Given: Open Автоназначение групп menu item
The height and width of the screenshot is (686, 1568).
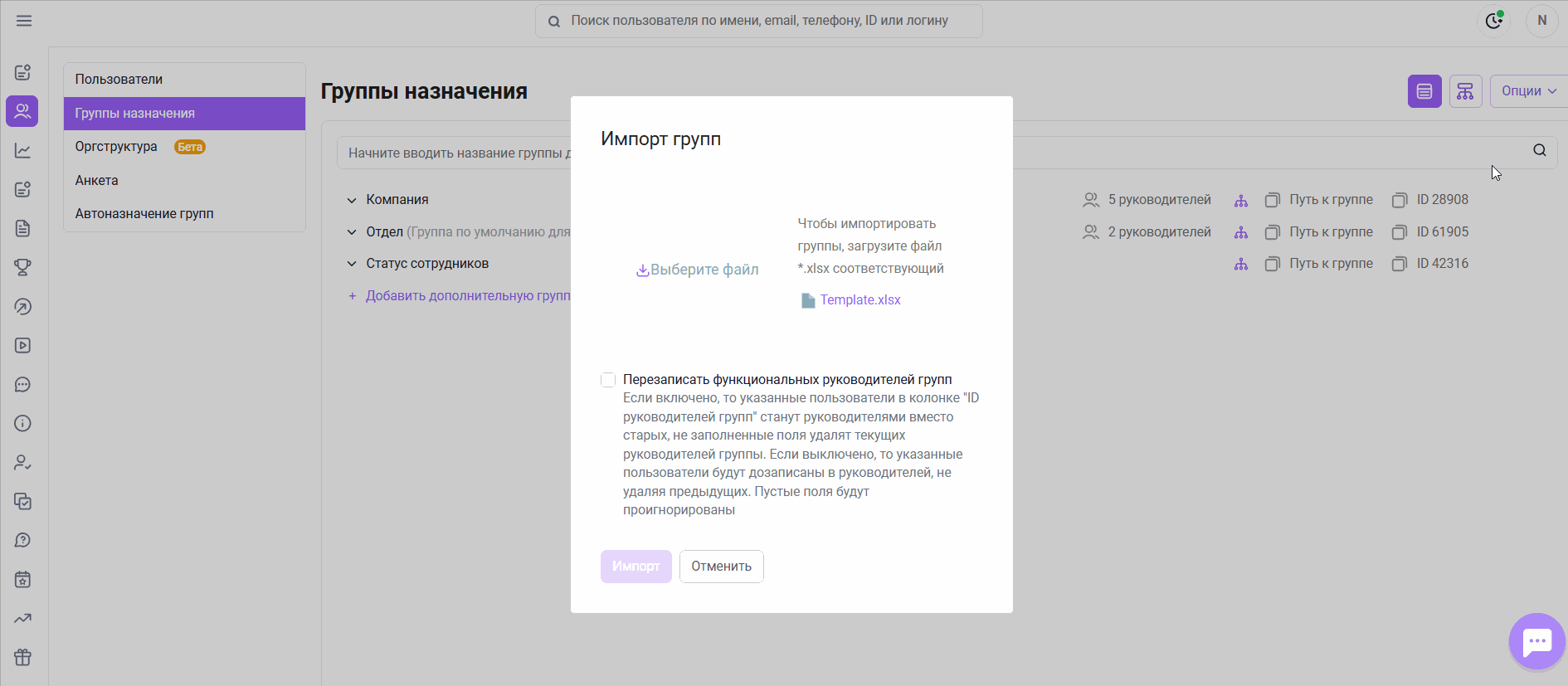Looking at the screenshot, I should [184, 214].
